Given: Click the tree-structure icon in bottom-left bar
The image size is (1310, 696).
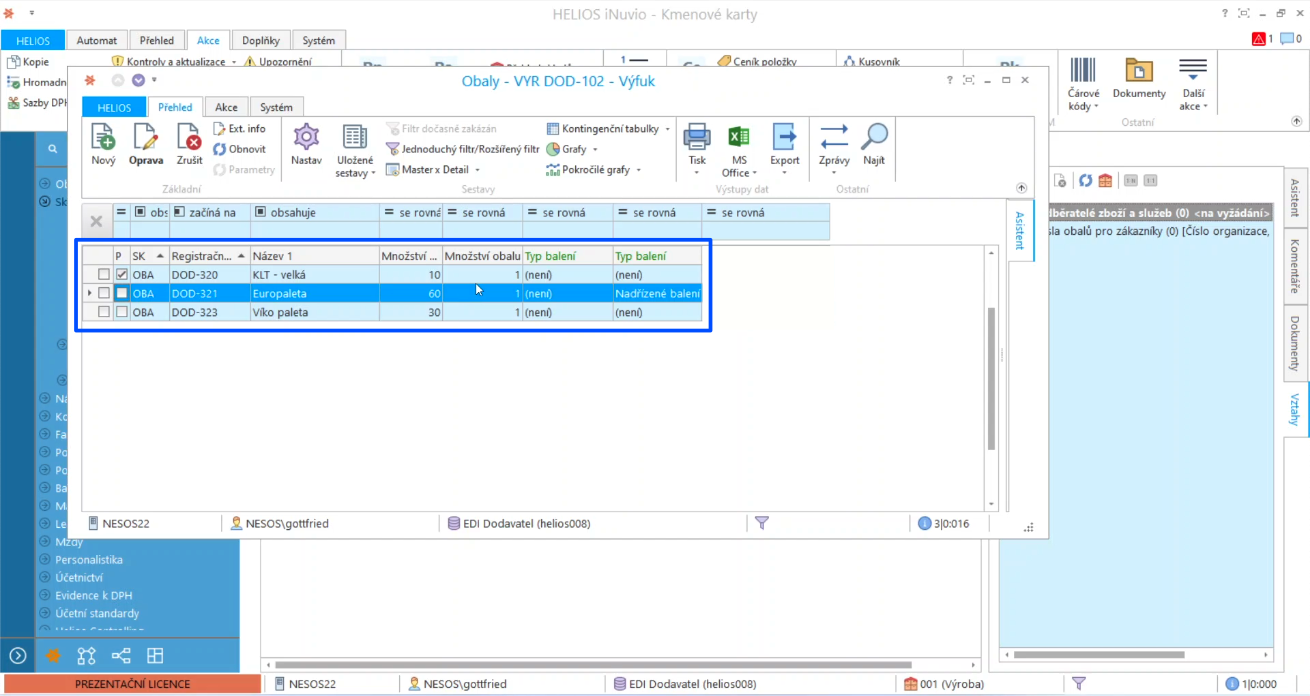Looking at the screenshot, I should 87,656.
